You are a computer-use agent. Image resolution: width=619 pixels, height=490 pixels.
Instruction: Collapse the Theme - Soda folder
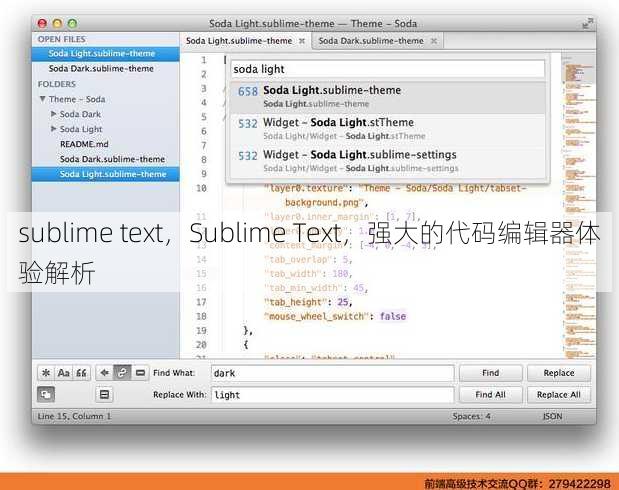43,99
